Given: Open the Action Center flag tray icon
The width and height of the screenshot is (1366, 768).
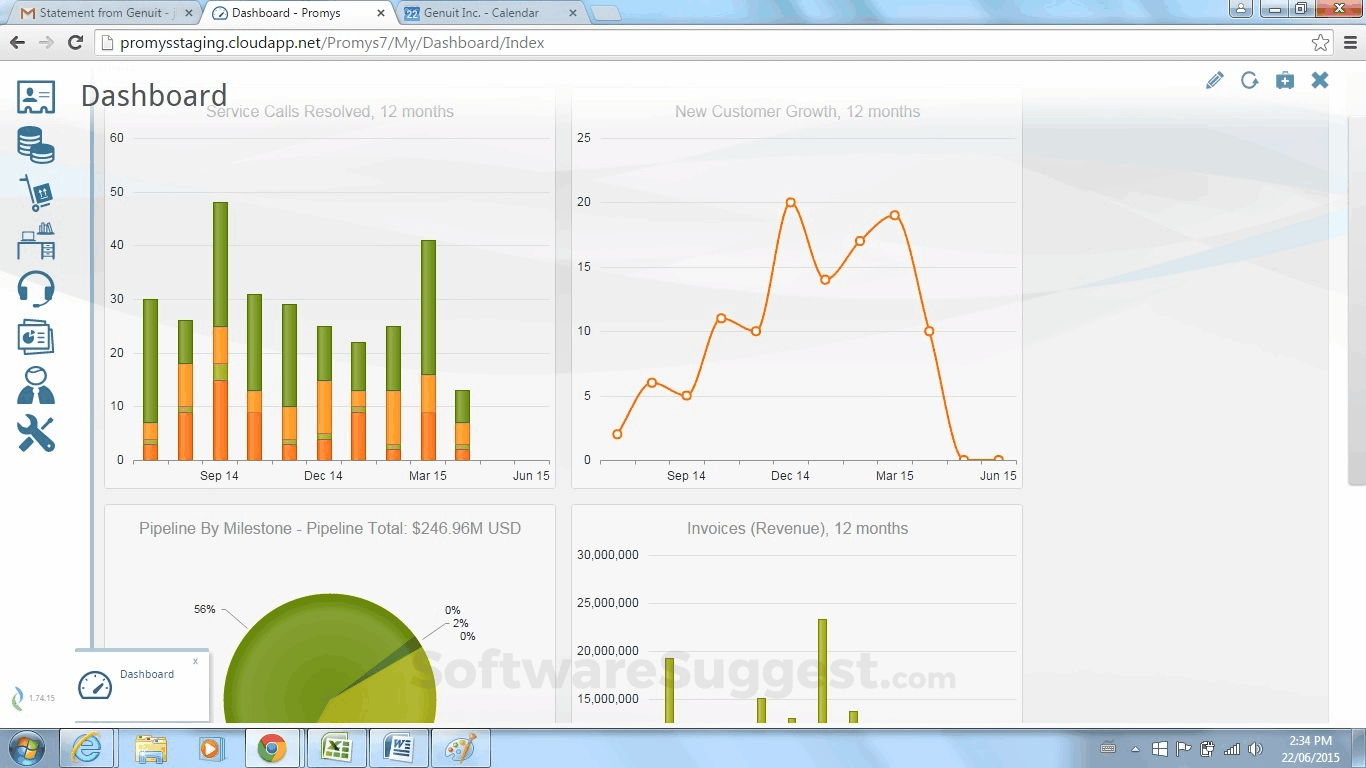Looking at the screenshot, I should pos(1183,749).
